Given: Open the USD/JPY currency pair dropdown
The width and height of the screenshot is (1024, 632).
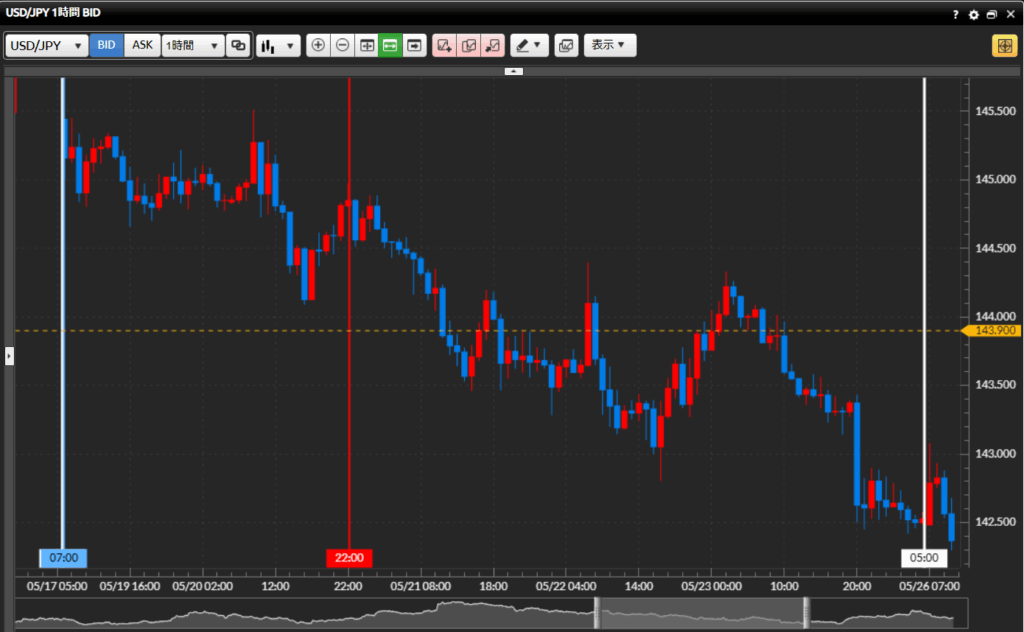Looking at the screenshot, I should [47, 46].
